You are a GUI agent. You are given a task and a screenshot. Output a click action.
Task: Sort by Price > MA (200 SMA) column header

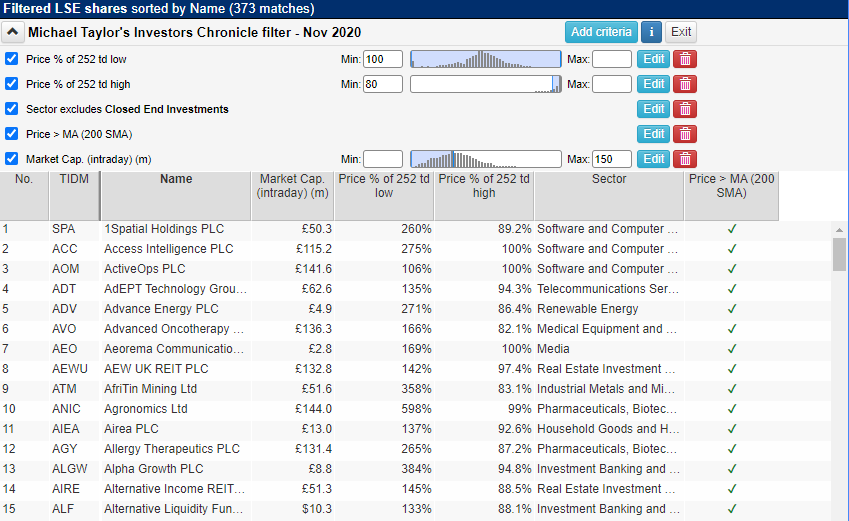(732, 196)
